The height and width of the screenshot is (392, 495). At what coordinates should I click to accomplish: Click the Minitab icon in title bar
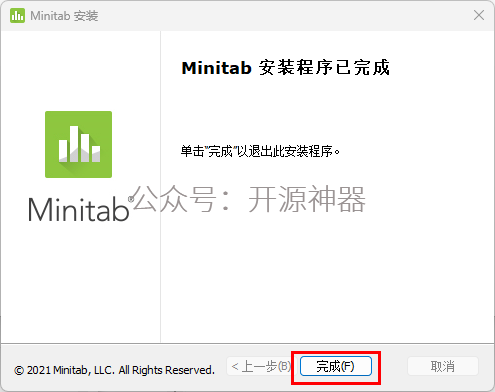coord(17,16)
